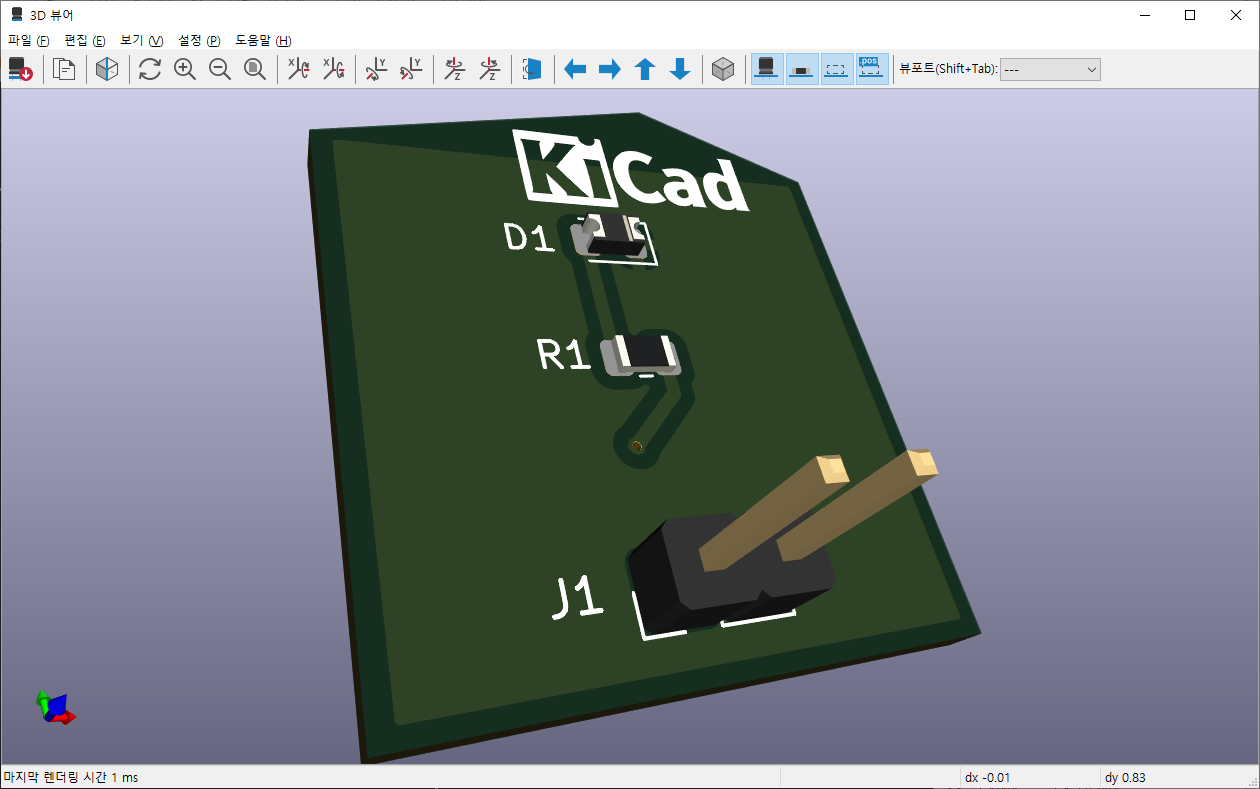Open the 도움말 menu
1260x789 pixels.
[x=263, y=41]
